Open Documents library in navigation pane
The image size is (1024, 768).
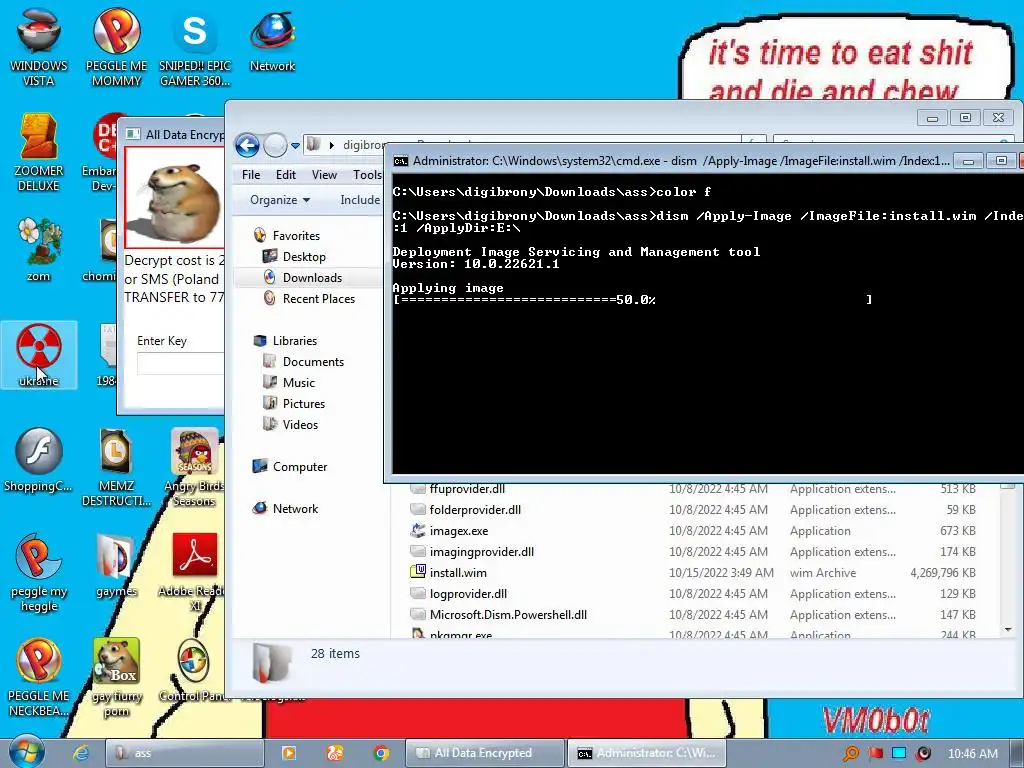313,362
